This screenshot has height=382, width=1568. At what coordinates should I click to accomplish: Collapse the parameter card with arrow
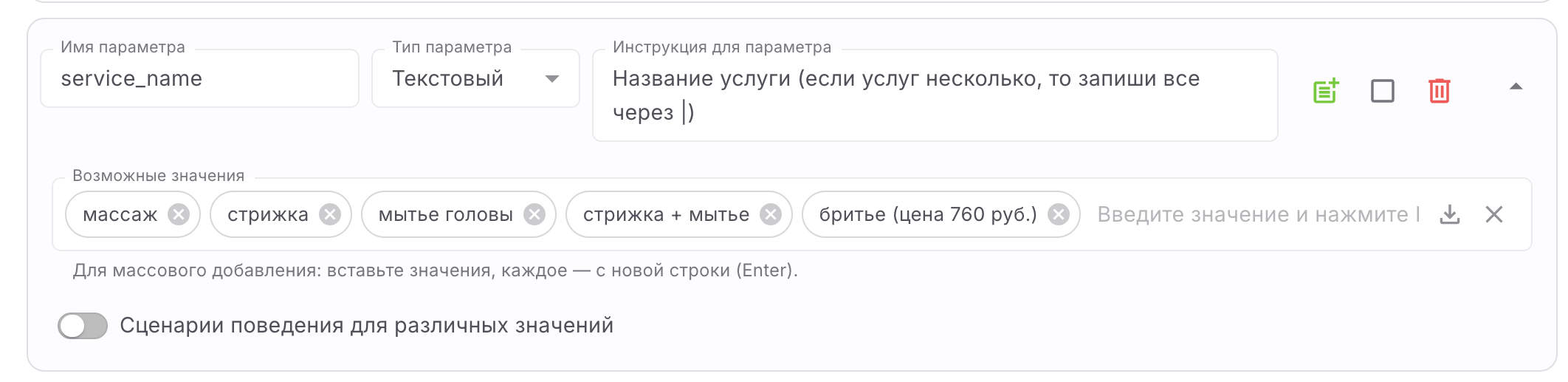click(x=1516, y=86)
